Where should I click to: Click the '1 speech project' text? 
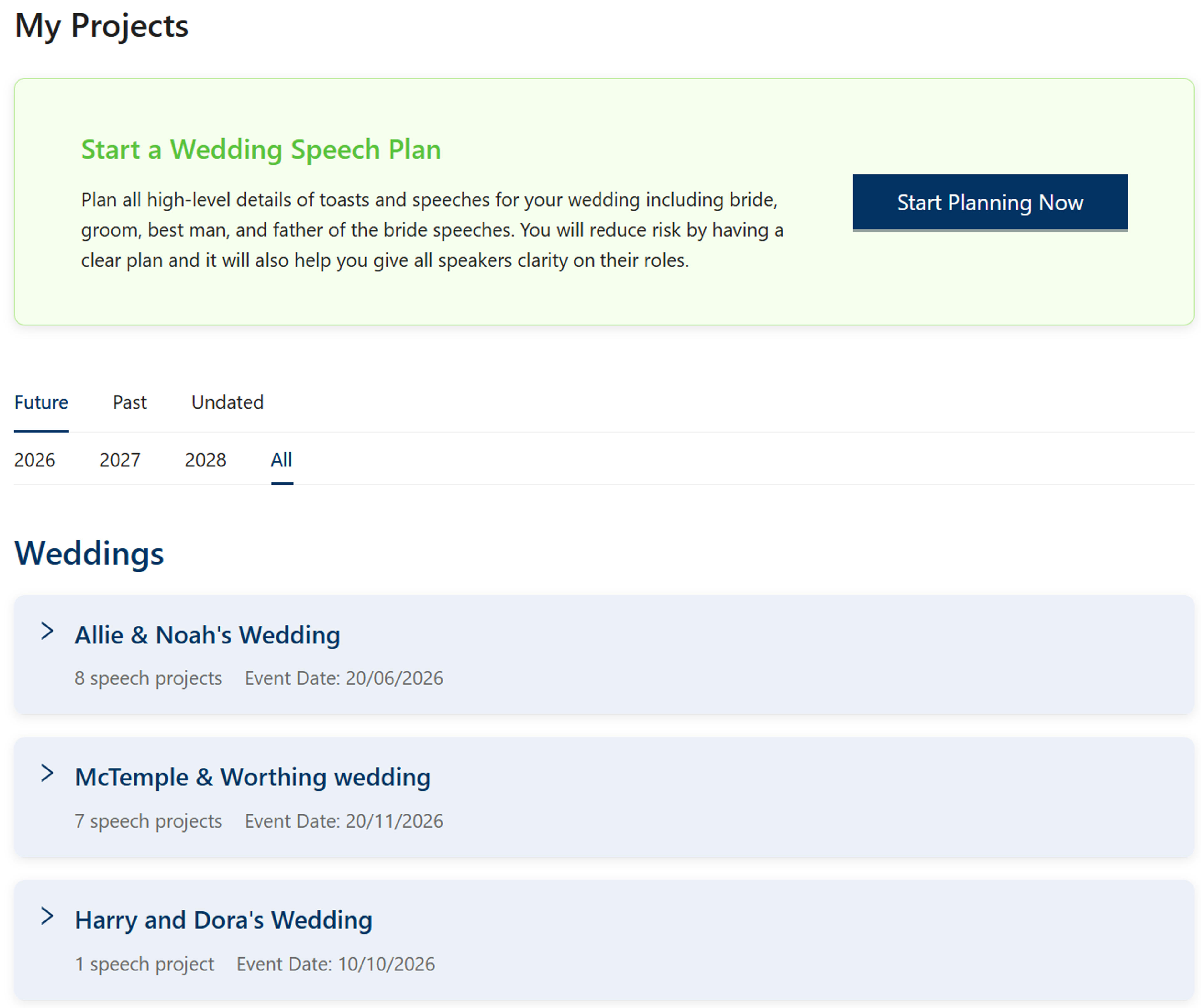pyautogui.click(x=144, y=964)
